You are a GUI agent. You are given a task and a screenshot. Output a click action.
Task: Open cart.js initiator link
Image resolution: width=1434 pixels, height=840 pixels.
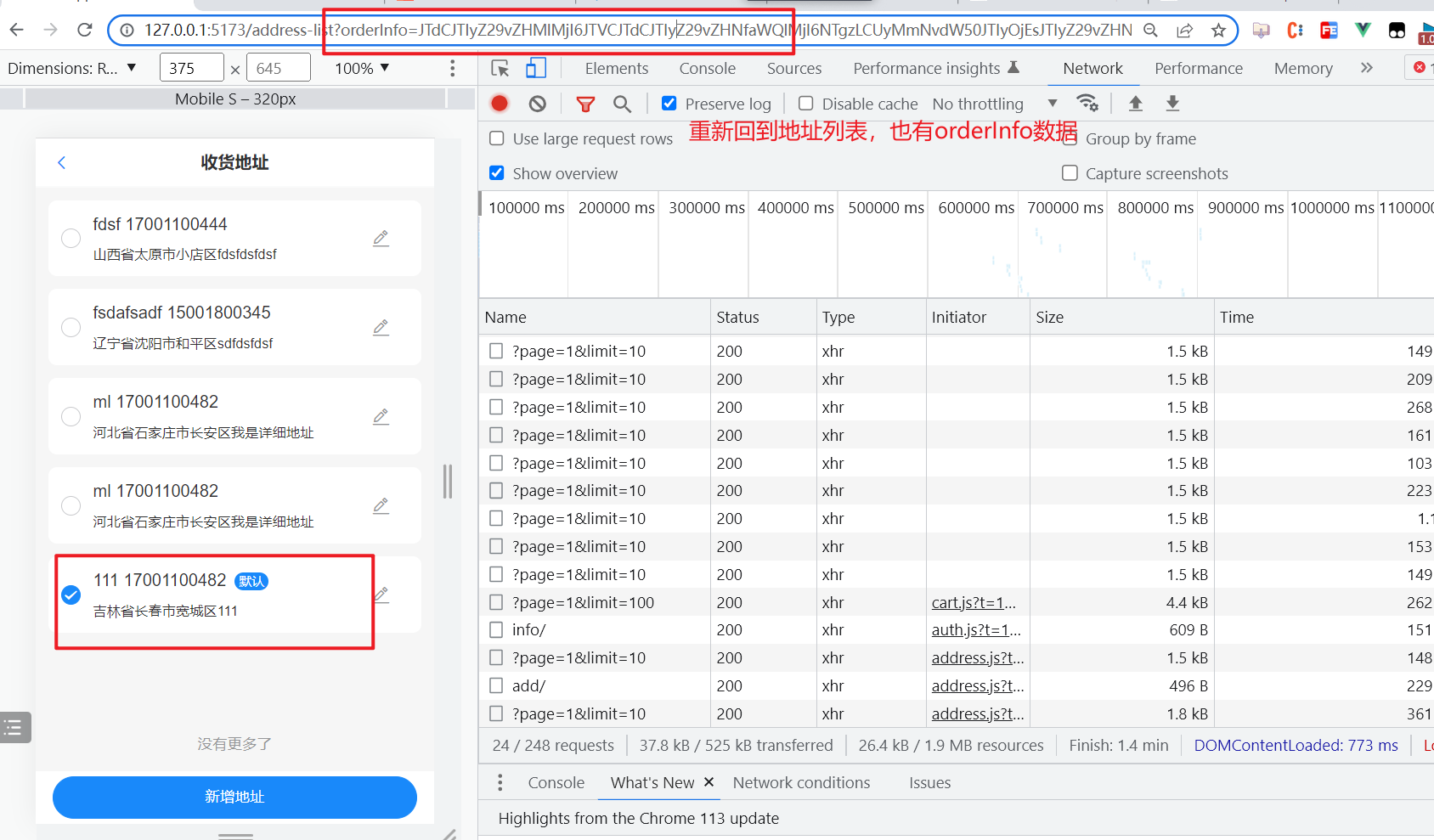pyautogui.click(x=974, y=603)
